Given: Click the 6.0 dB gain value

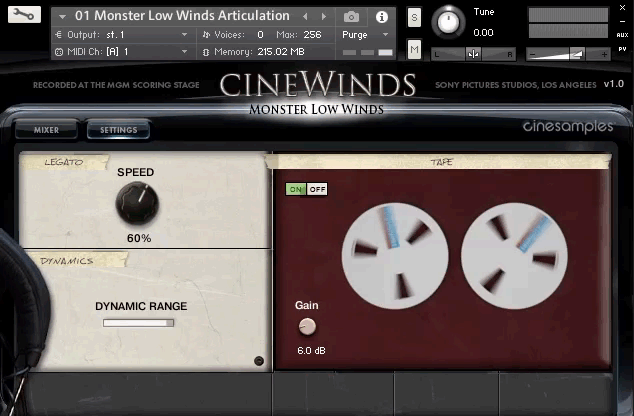Looking at the screenshot, I should pyautogui.click(x=311, y=351).
